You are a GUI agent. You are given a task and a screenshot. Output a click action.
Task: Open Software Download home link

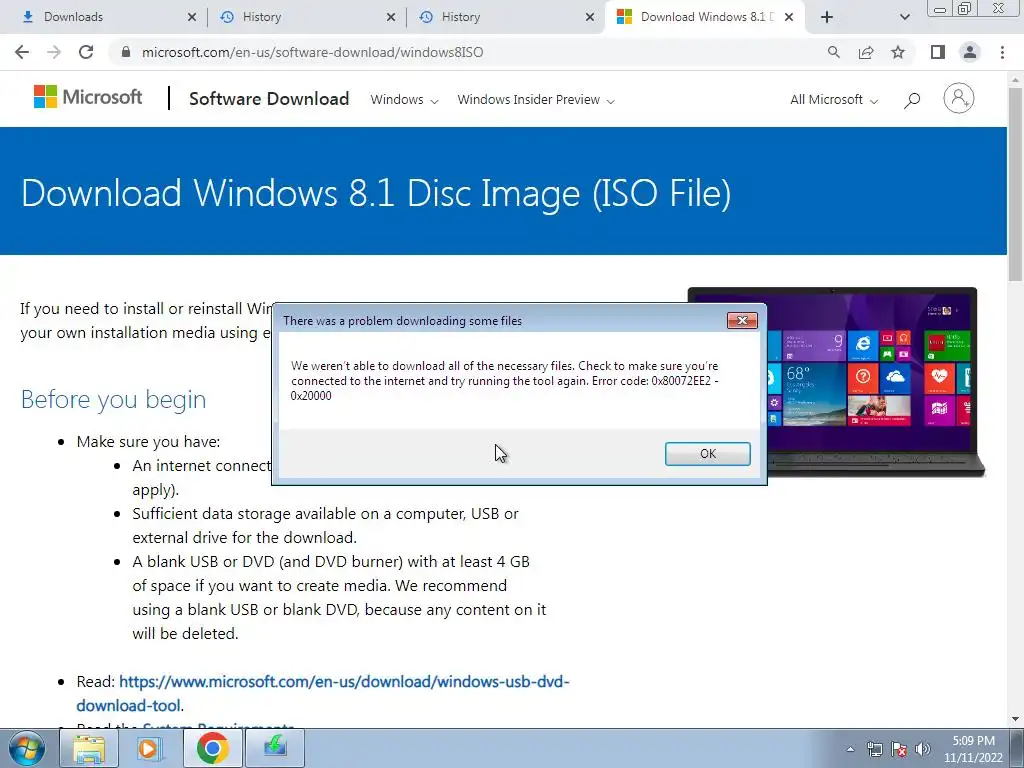269,99
